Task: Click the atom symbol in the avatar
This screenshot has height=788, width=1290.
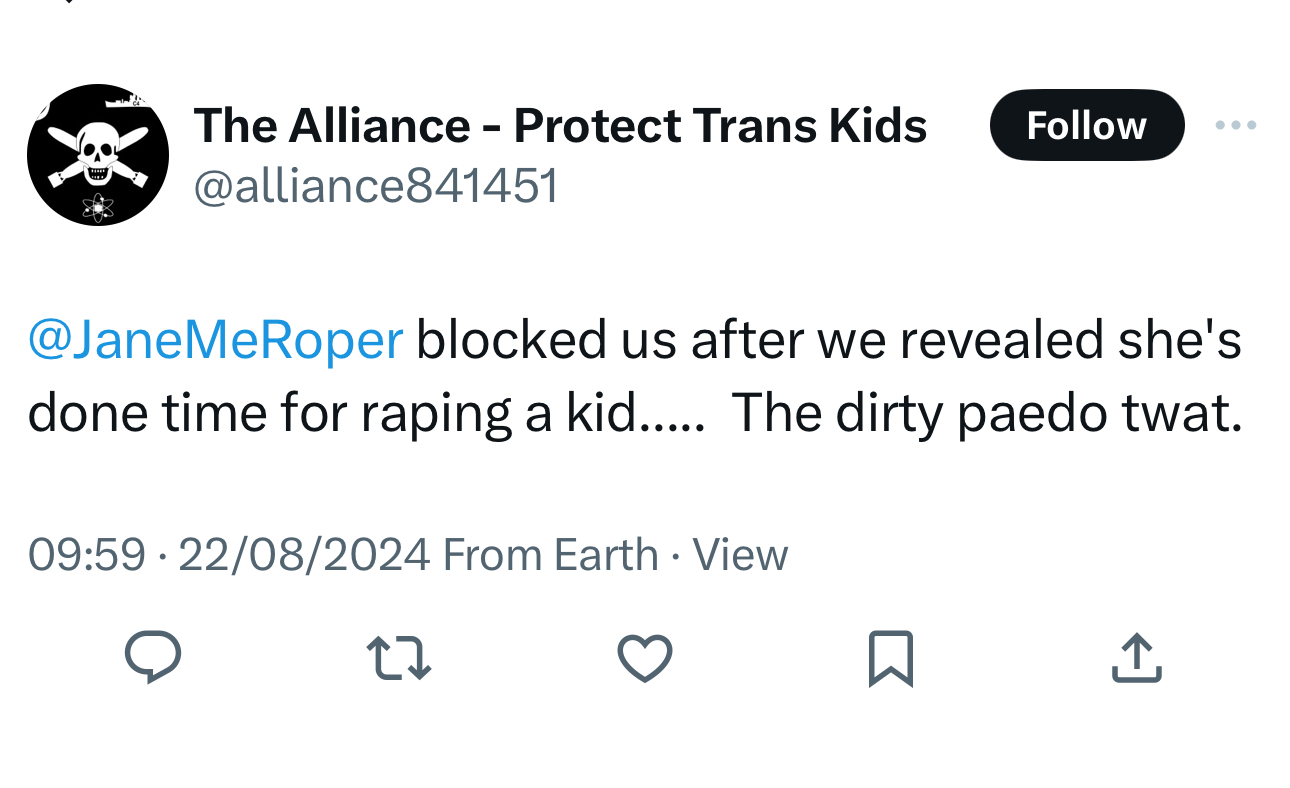Action: pos(98,208)
